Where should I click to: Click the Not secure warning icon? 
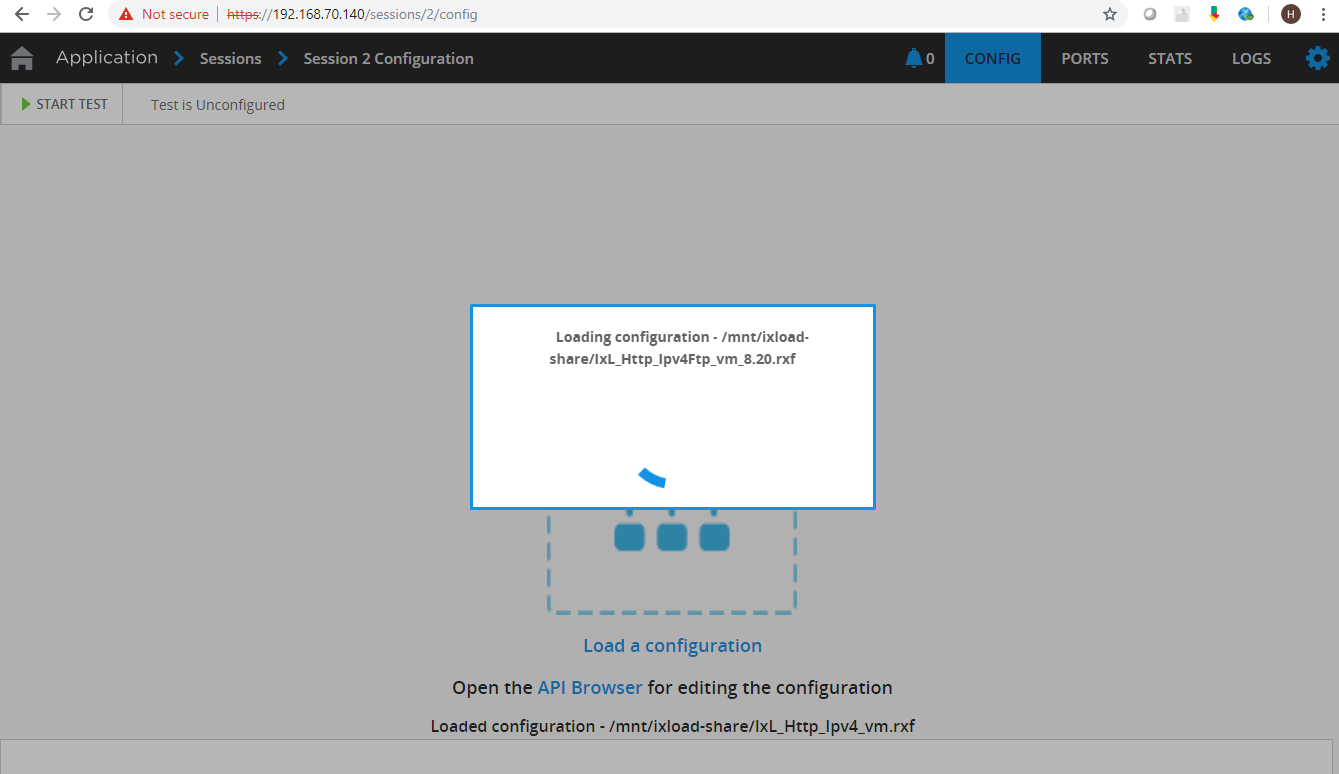(x=126, y=14)
